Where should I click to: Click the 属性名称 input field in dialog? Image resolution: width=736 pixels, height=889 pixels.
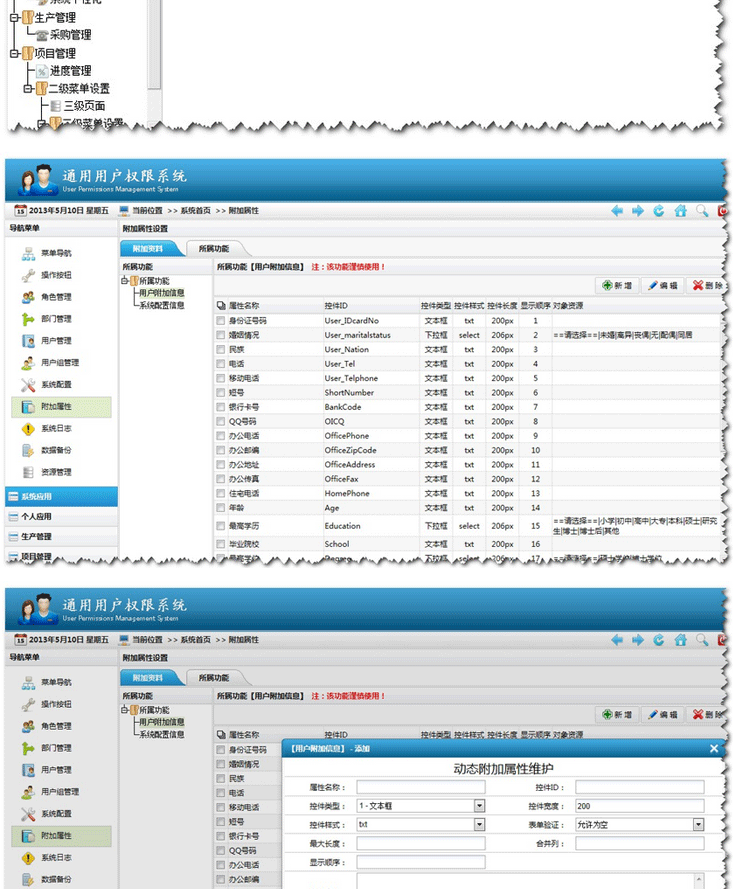421,787
